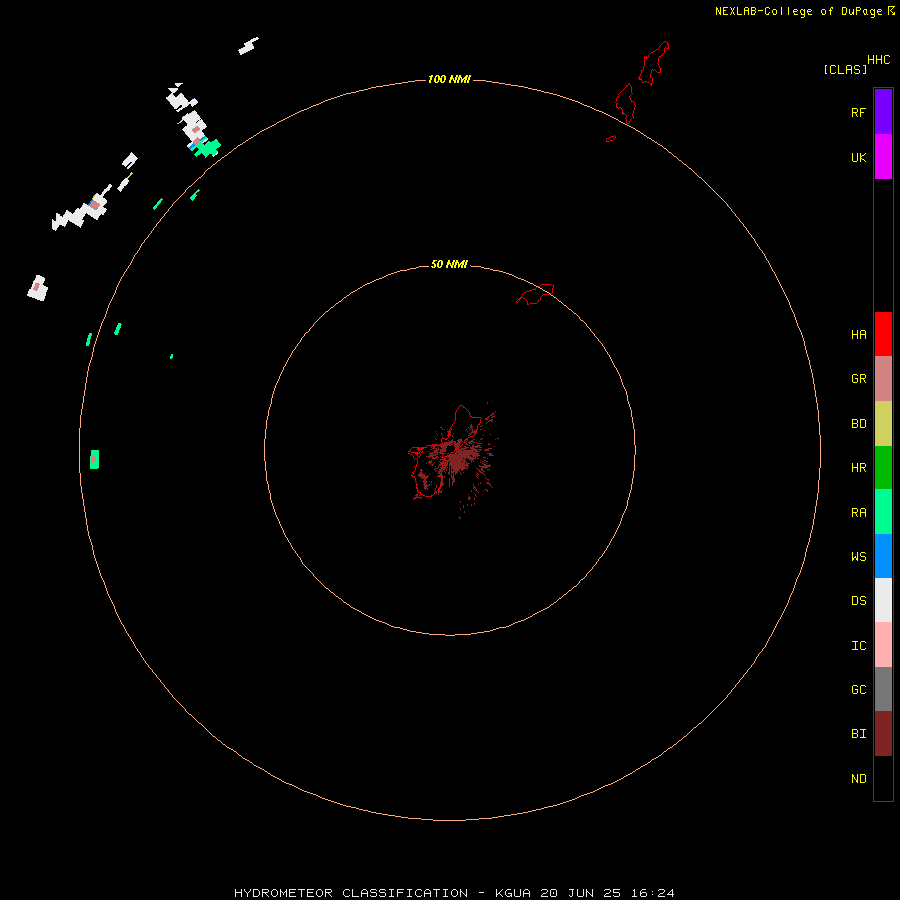Image resolution: width=900 pixels, height=900 pixels.
Task: Click the BI brown legend swatch
Action: click(x=883, y=734)
